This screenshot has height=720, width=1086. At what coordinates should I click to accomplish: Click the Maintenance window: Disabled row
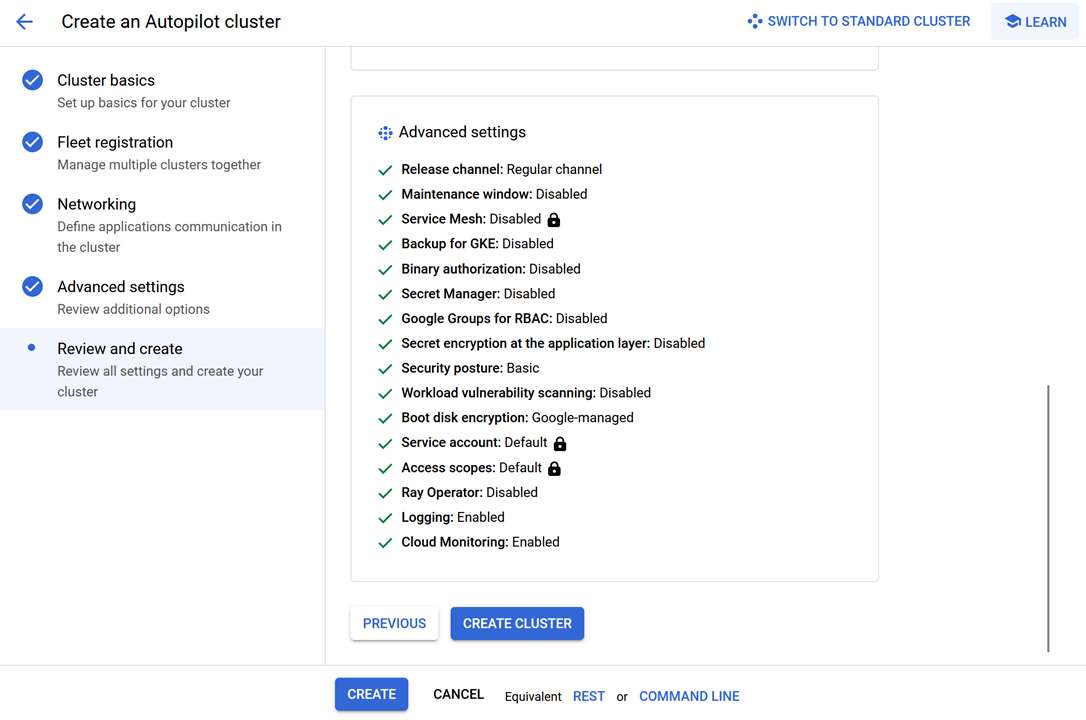(494, 195)
